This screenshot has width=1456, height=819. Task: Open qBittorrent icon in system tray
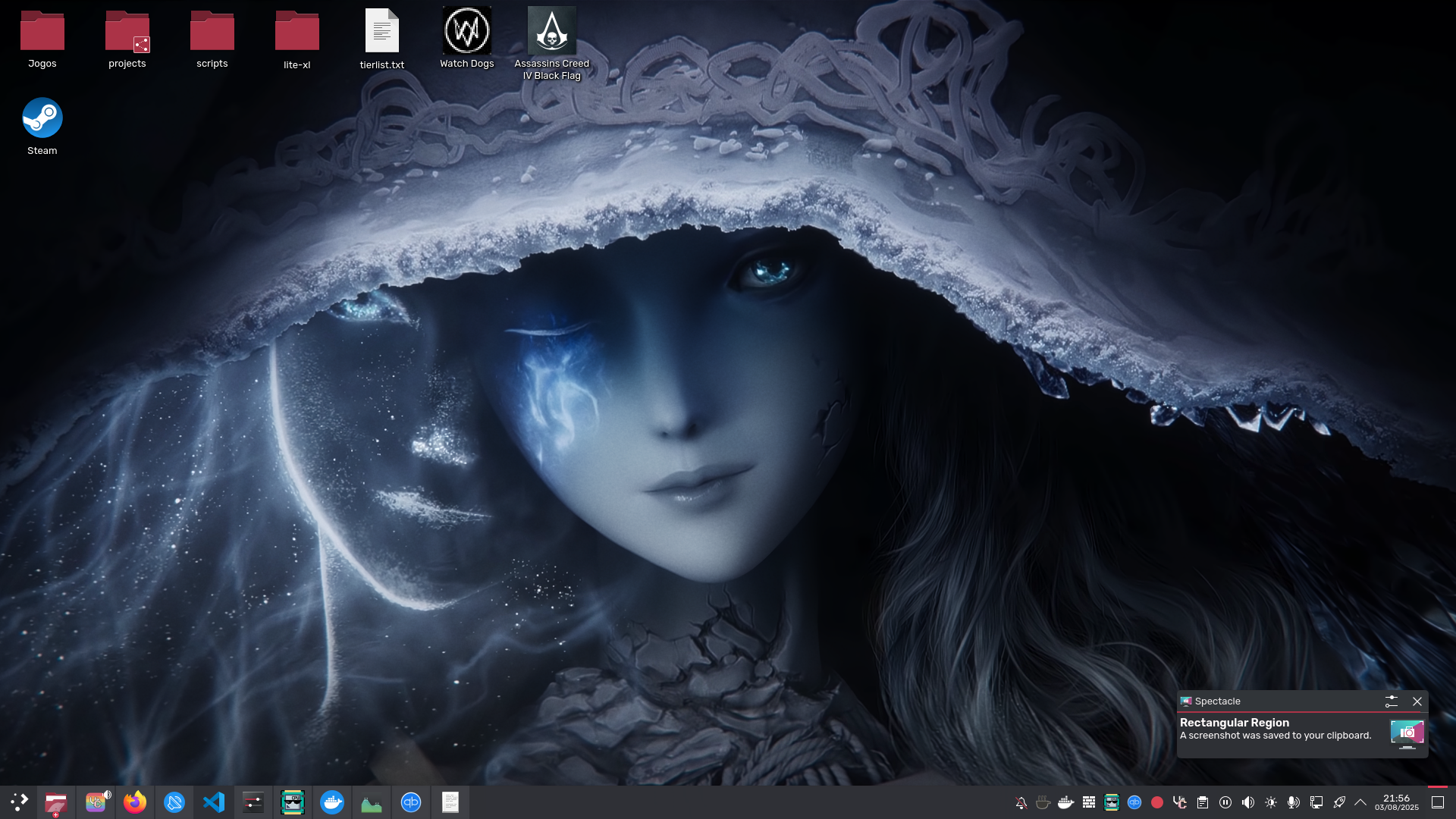click(x=1134, y=802)
